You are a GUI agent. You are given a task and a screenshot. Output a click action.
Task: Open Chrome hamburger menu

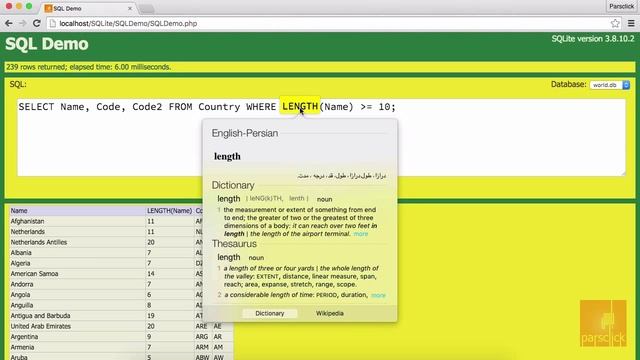(x=631, y=23)
